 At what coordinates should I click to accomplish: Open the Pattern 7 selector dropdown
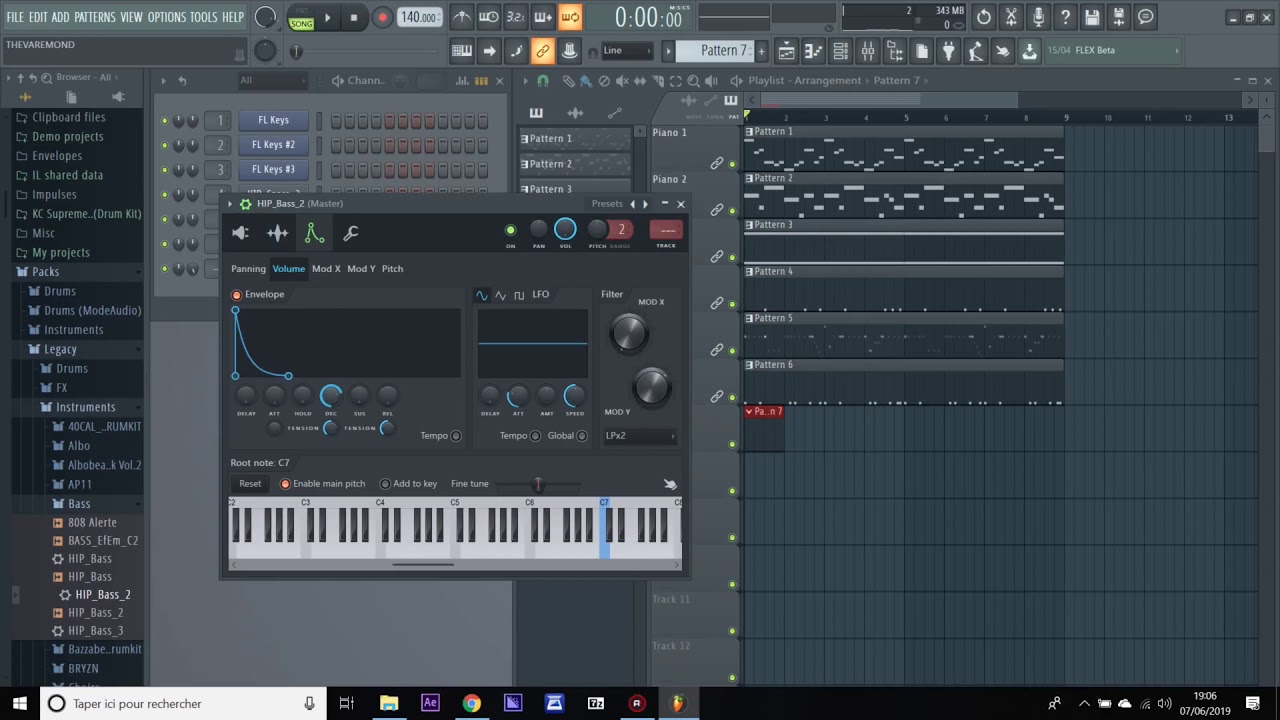tap(714, 51)
